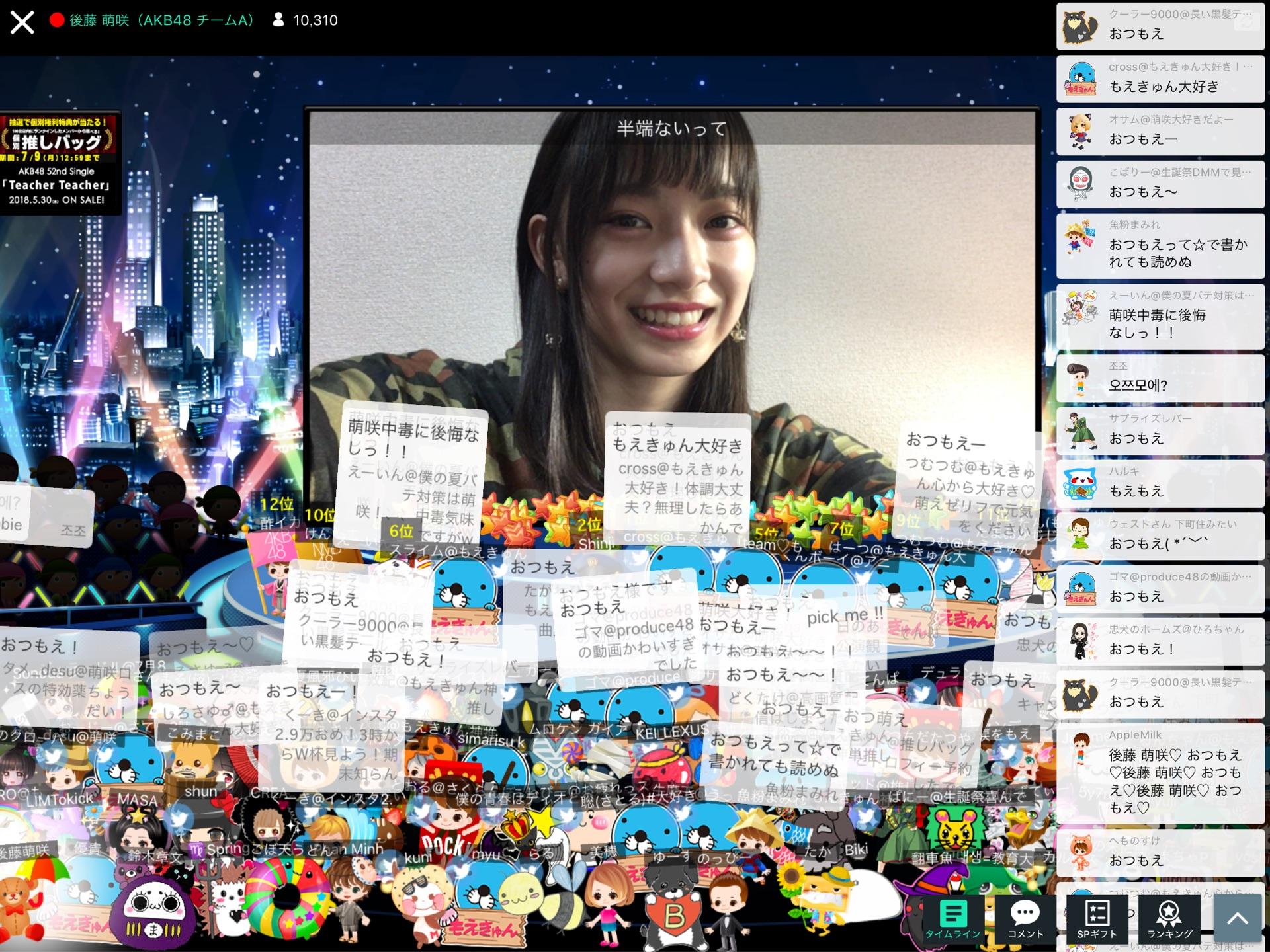Tap えーいん@僕の夏バテ対策 avatar in the comment list
This screenshot has width=1270, height=952.
click(1080, 307)
